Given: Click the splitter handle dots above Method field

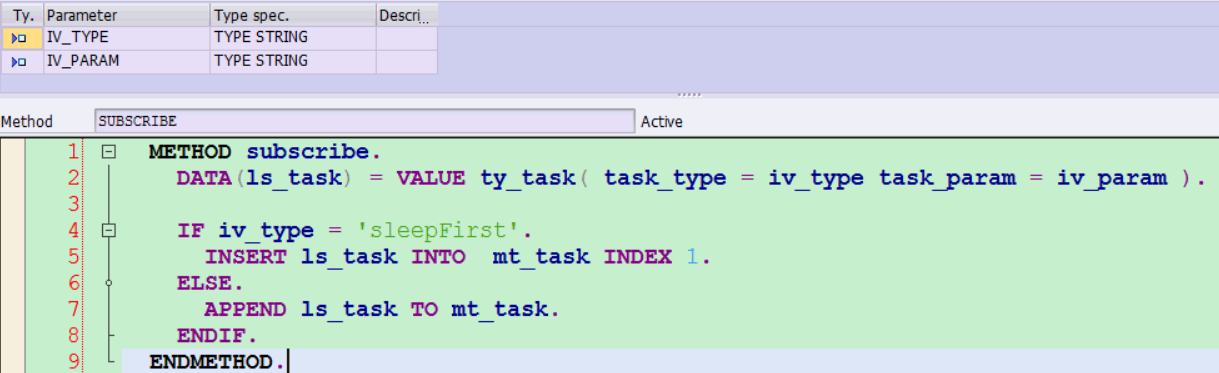Looking at the screenshot, I should 689,95.
